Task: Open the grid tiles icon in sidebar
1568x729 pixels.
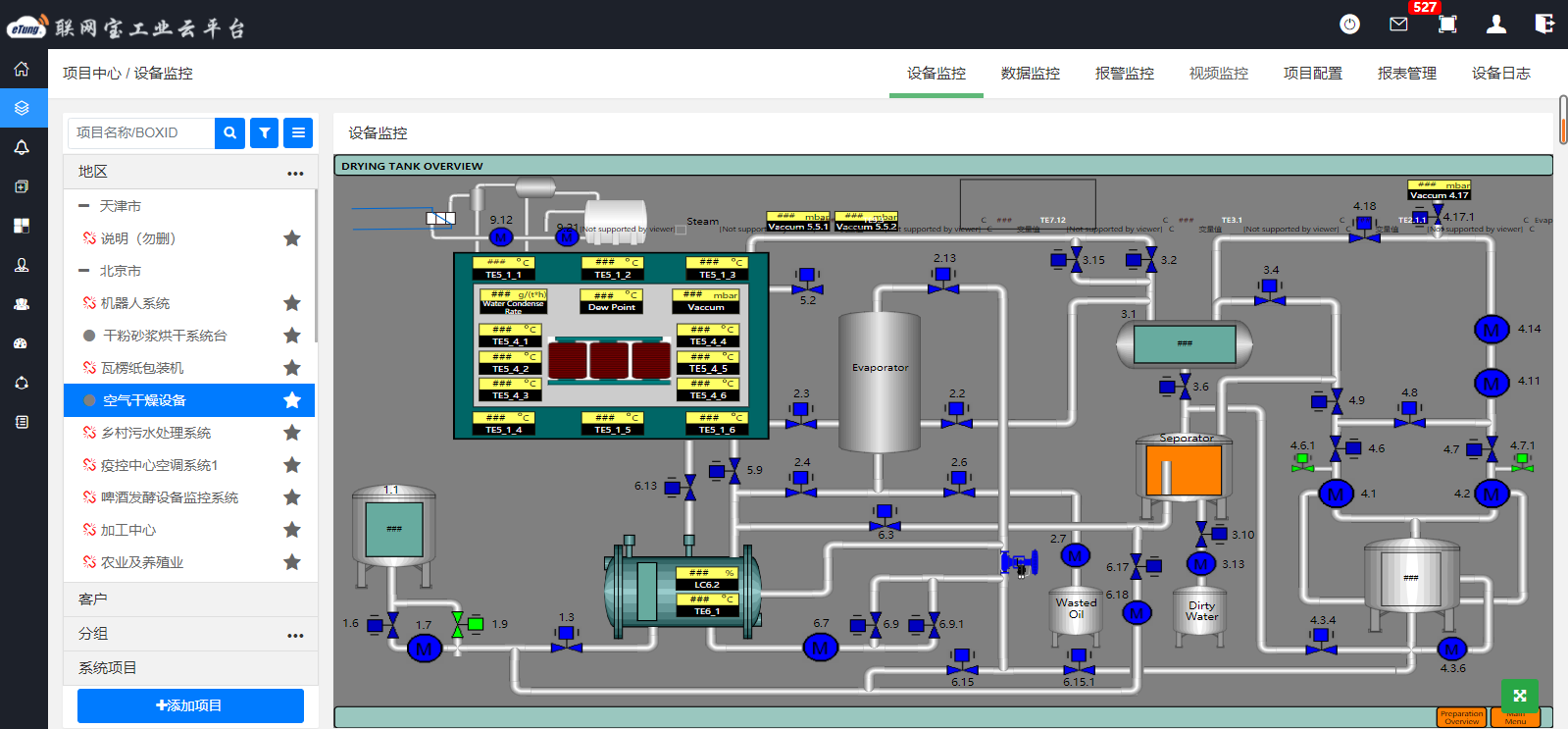Action: pyautogui.click(x=22, y=226)
